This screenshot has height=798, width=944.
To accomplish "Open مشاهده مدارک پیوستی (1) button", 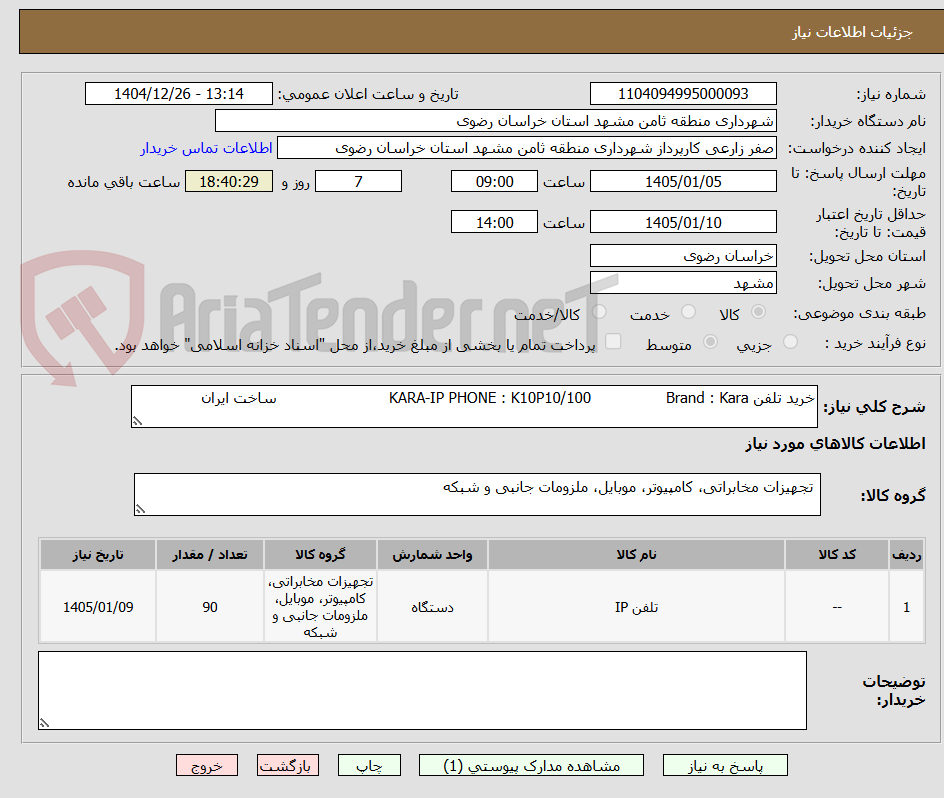I will coord(531,765).
